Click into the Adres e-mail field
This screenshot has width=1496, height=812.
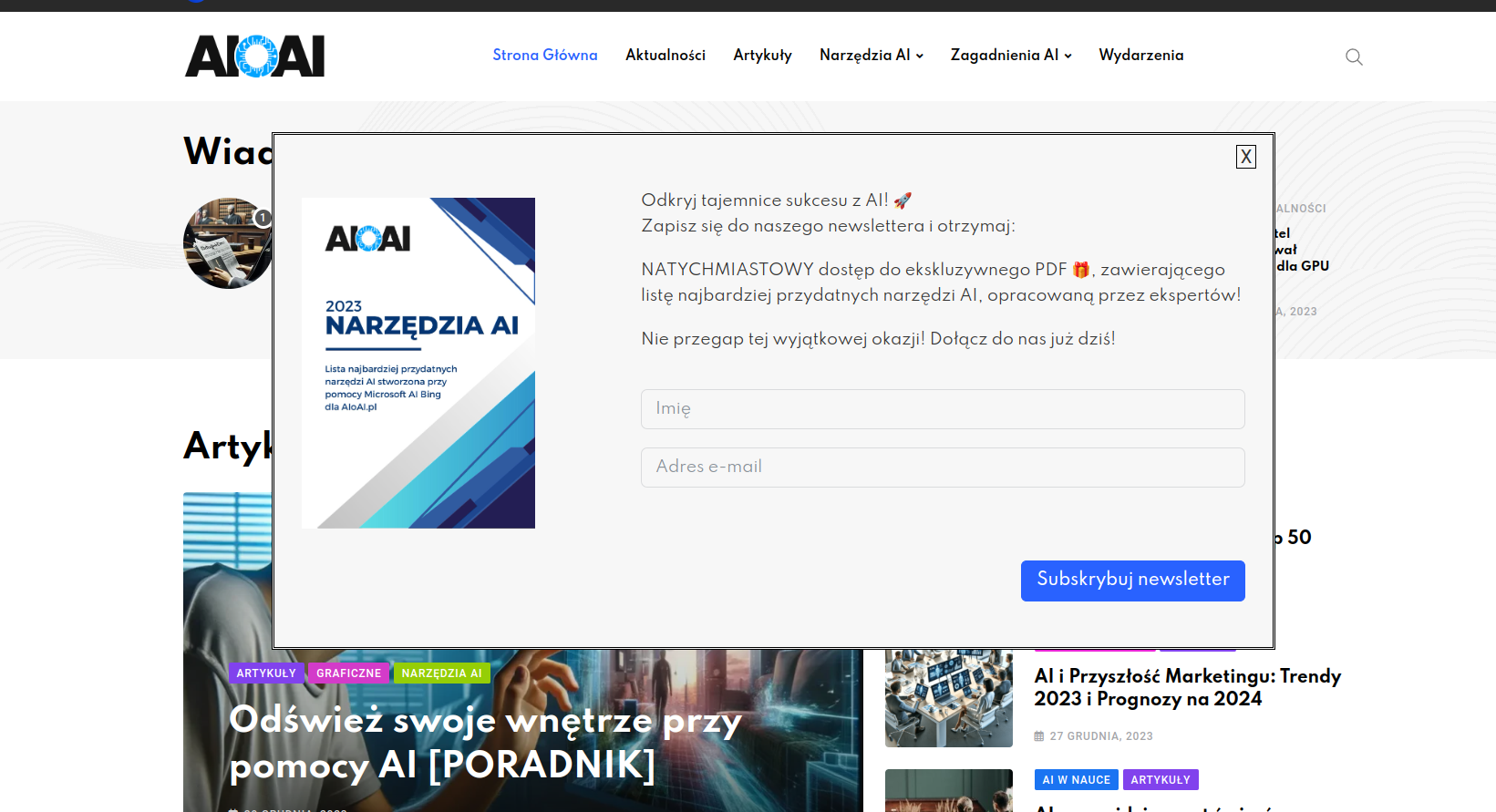pos(942,467)
